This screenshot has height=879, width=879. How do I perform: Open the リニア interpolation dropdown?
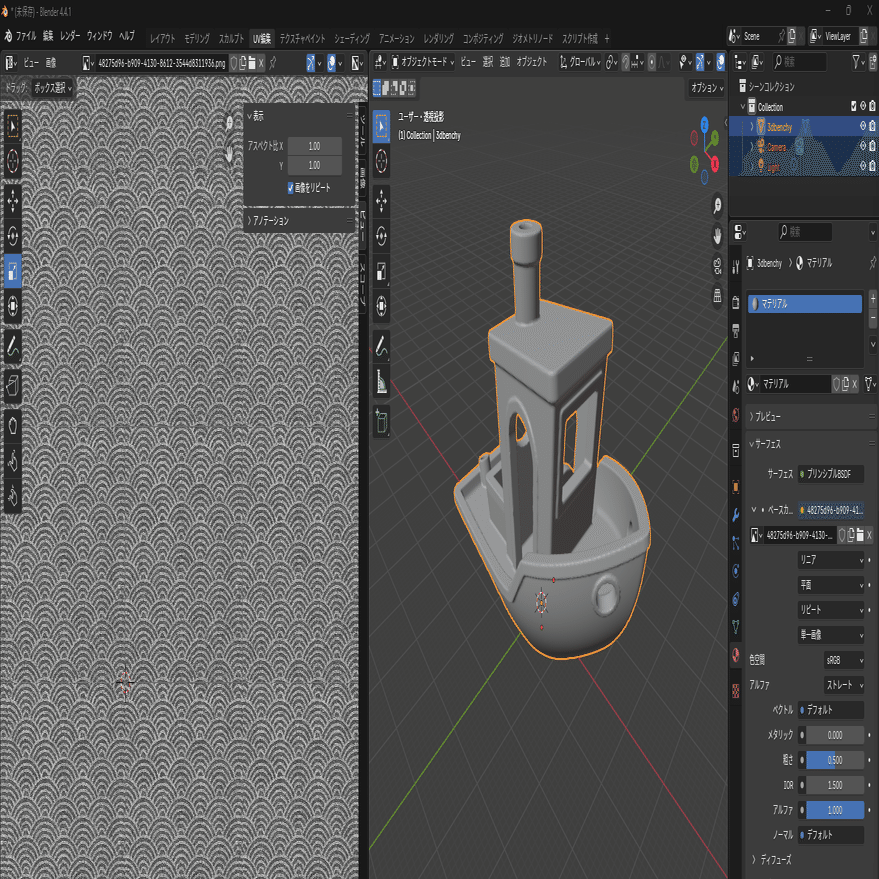830,560
